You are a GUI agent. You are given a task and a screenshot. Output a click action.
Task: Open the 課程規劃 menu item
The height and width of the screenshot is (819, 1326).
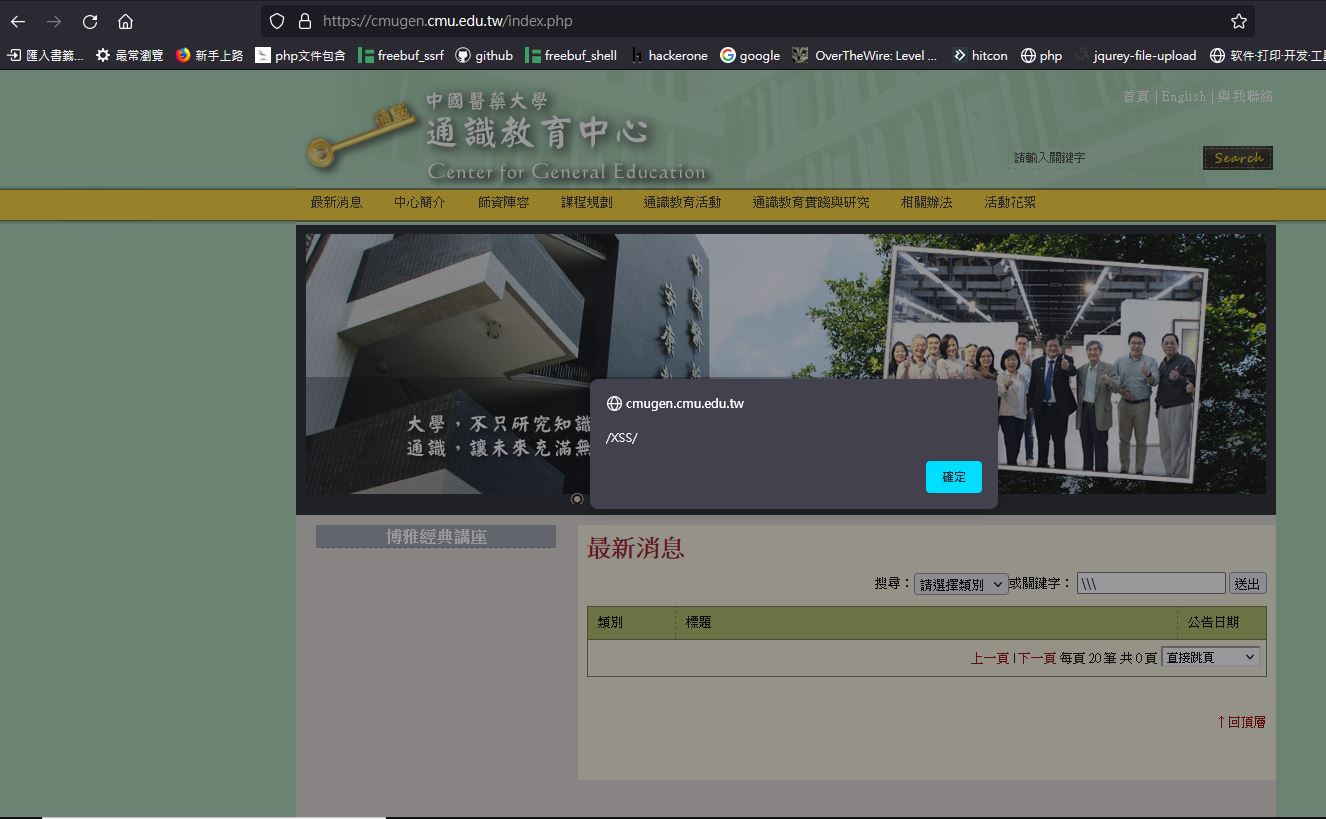pos(586,202)
